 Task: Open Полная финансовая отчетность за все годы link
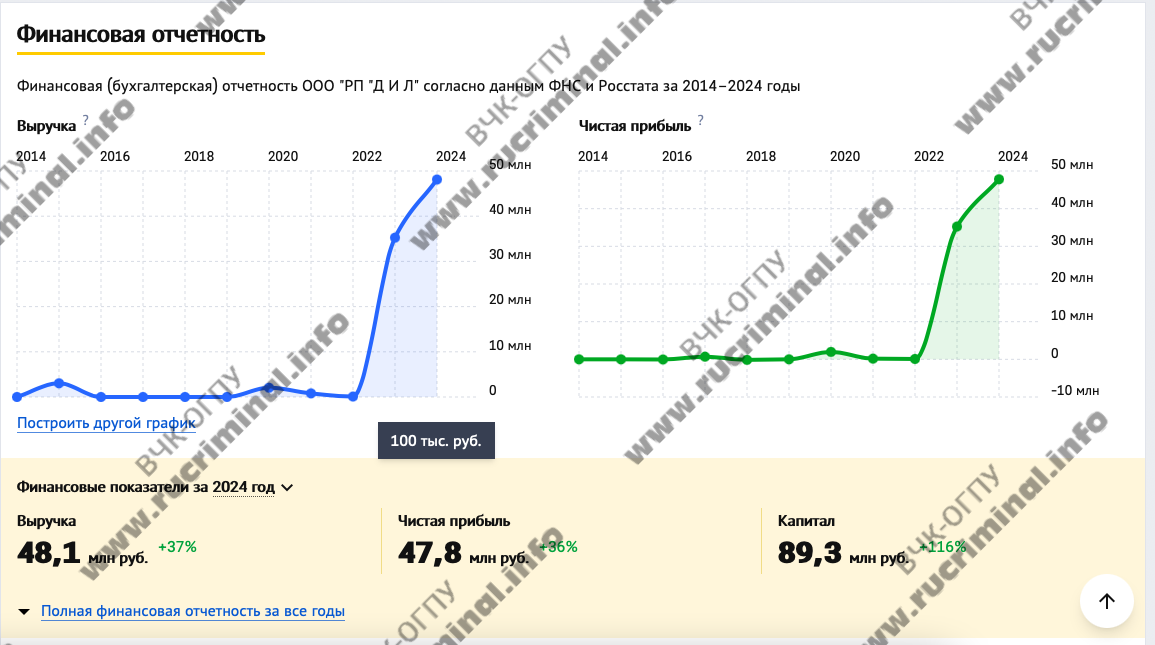193,611
